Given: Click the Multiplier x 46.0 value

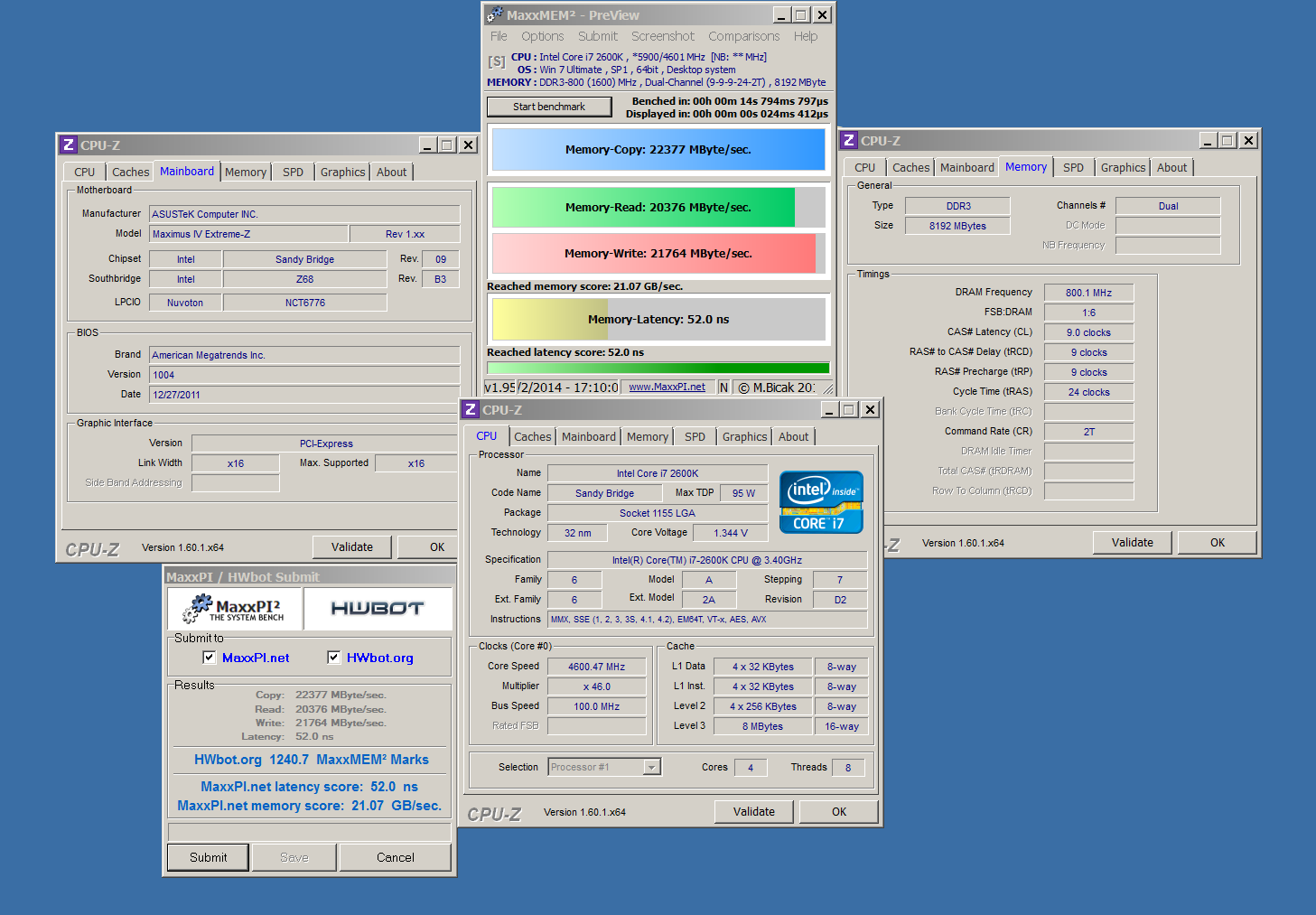Looking at the screenshot, I should (596, 686).
